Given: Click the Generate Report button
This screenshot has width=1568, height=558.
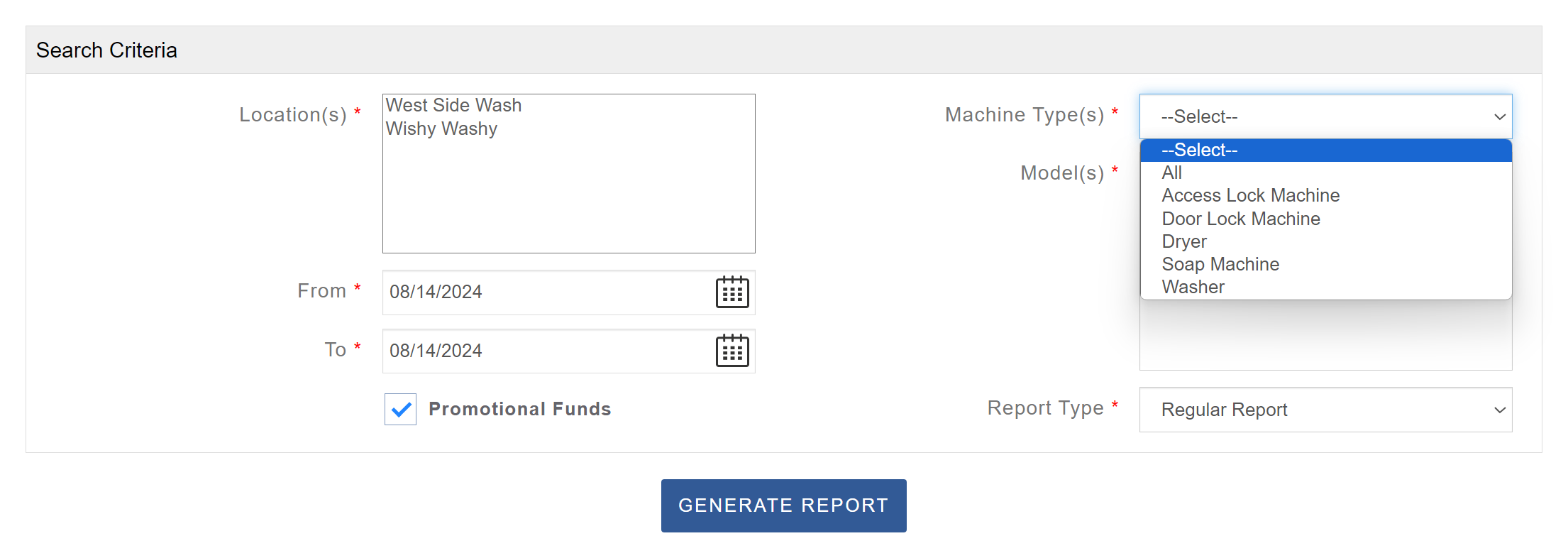Looking at the screenshot, I should pos(783,505).
